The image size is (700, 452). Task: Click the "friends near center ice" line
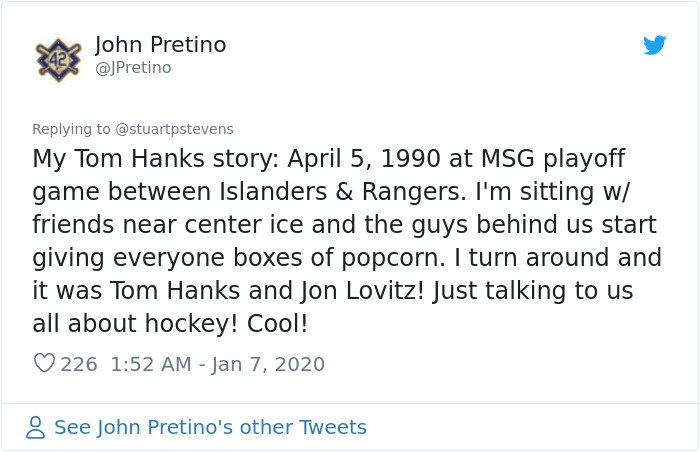coord(344,225)
